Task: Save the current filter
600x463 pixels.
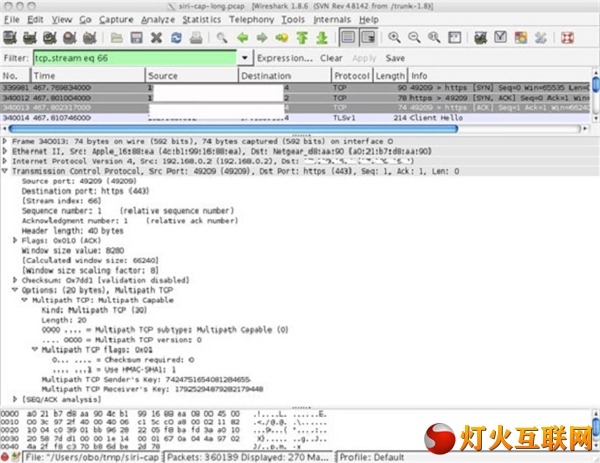Action: (x=395, y=58)
